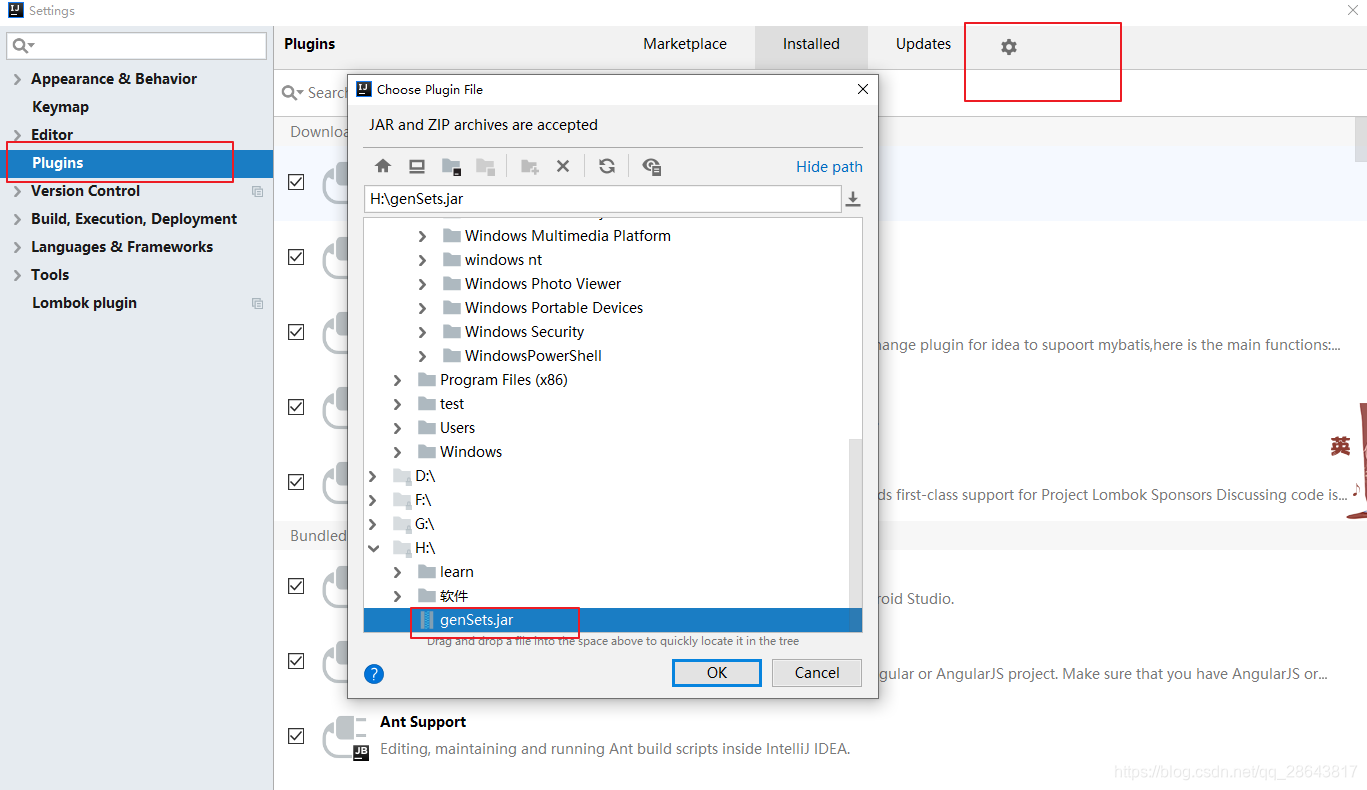Click the Cancel button
The image size is (1367, 790).
pos(817,673)
